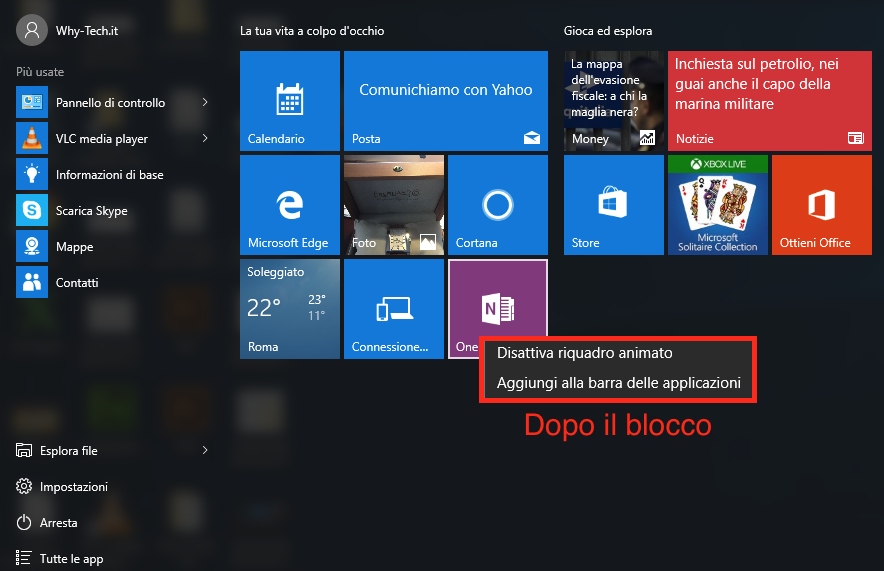Open the Money news tile

[613, 101]
